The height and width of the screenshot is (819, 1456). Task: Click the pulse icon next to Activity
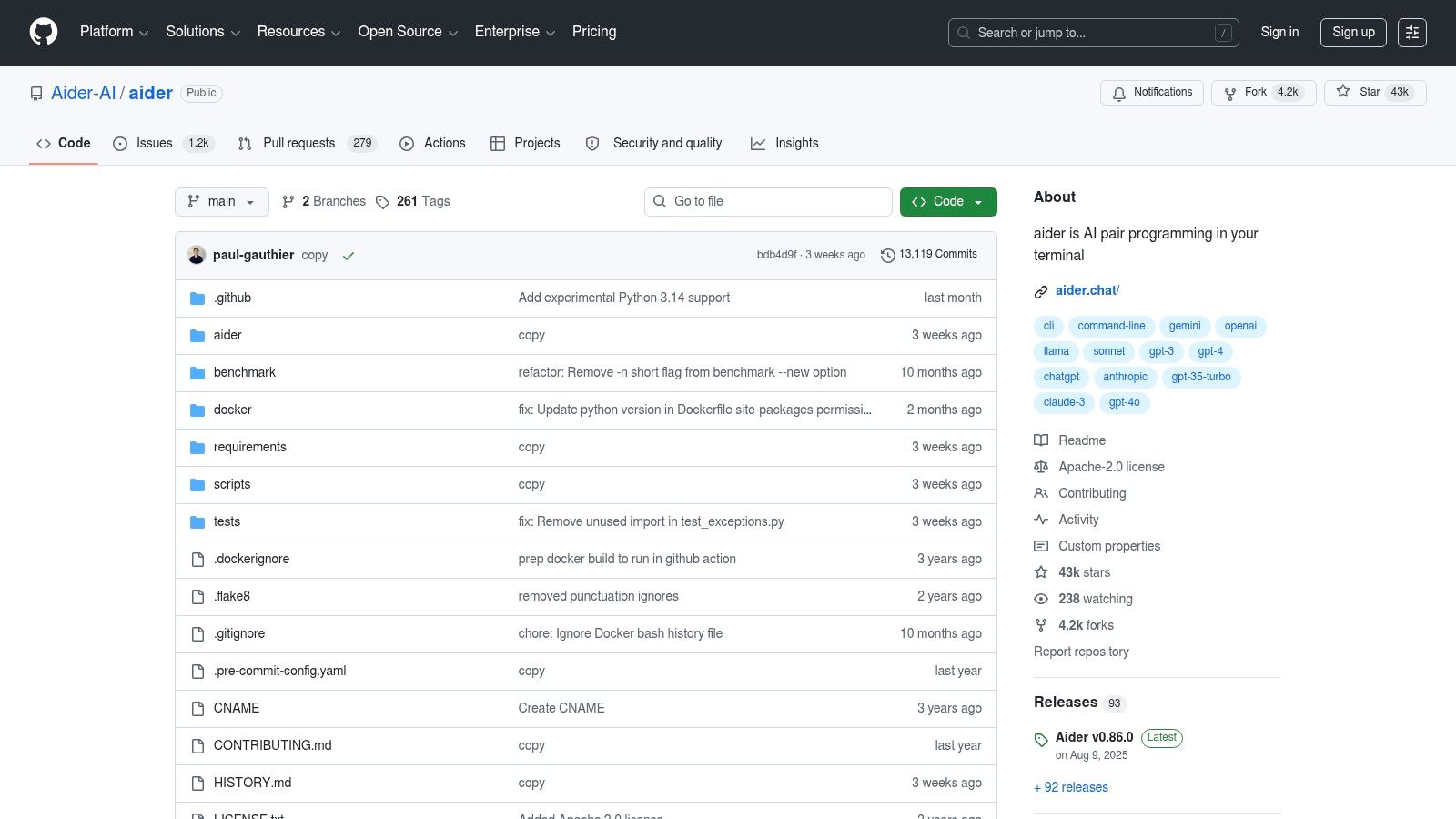(1041, 520)
